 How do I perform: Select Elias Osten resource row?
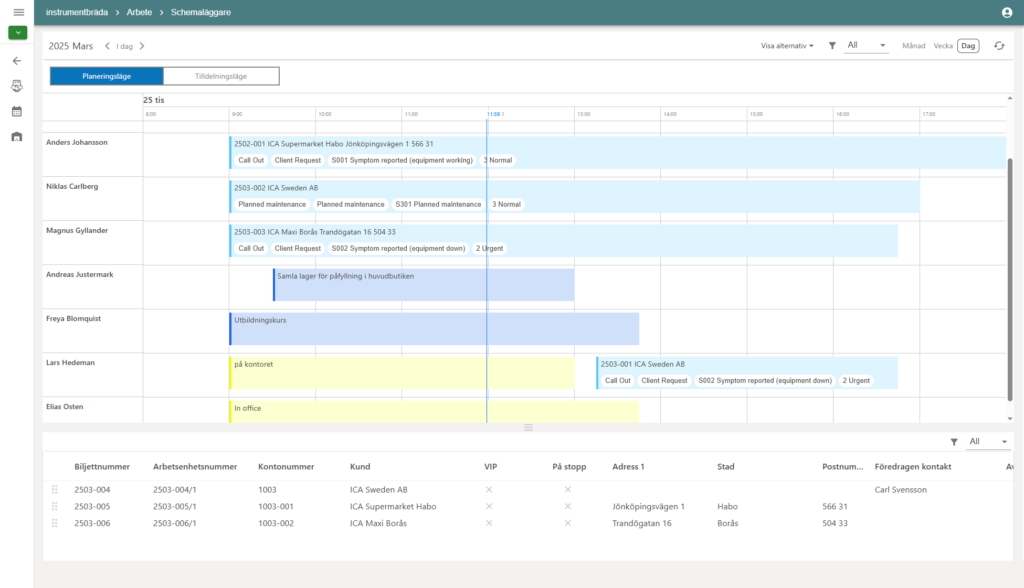(93, 410)
